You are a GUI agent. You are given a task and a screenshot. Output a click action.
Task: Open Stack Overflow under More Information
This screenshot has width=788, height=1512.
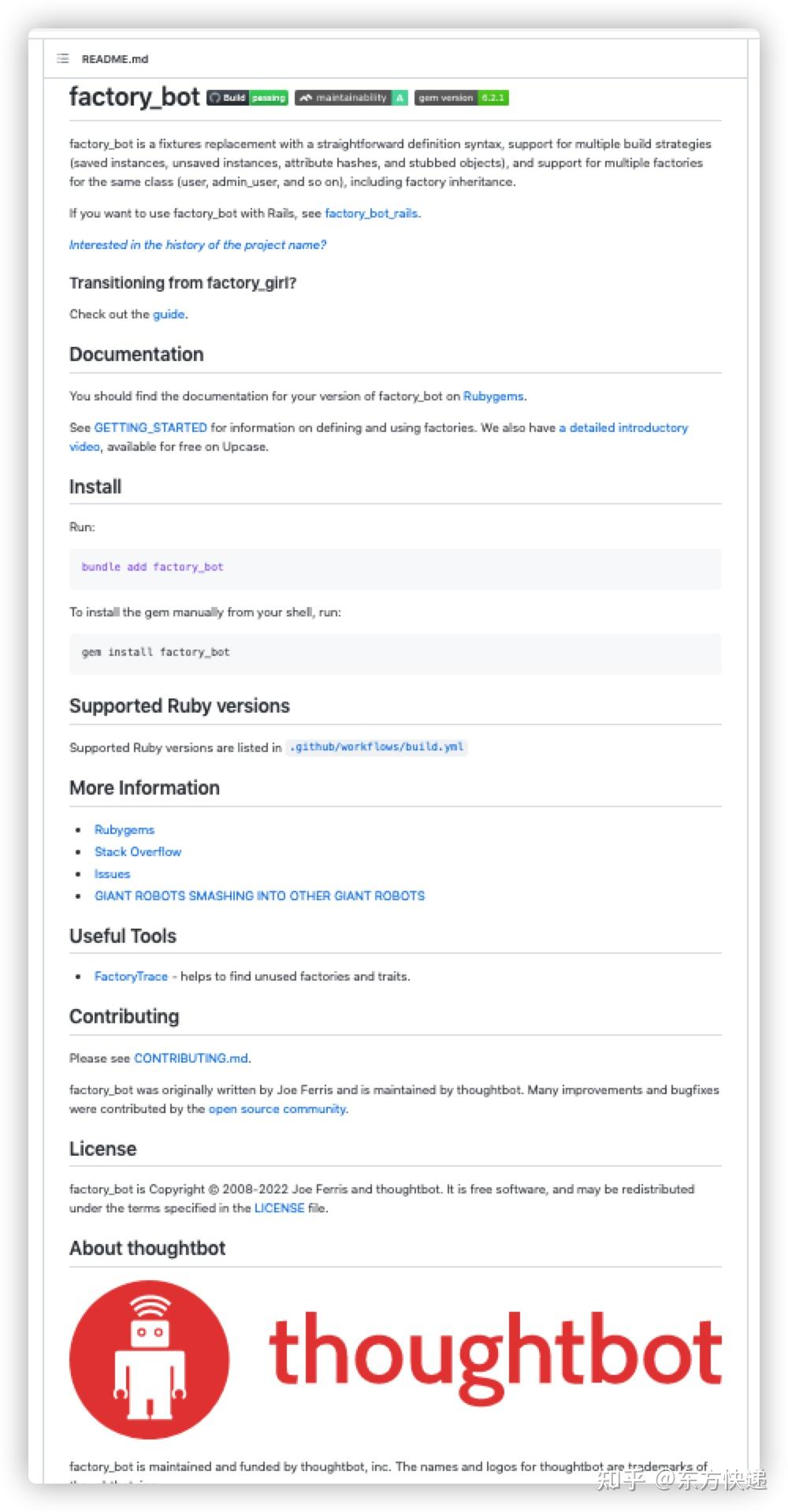click(138, 851)
